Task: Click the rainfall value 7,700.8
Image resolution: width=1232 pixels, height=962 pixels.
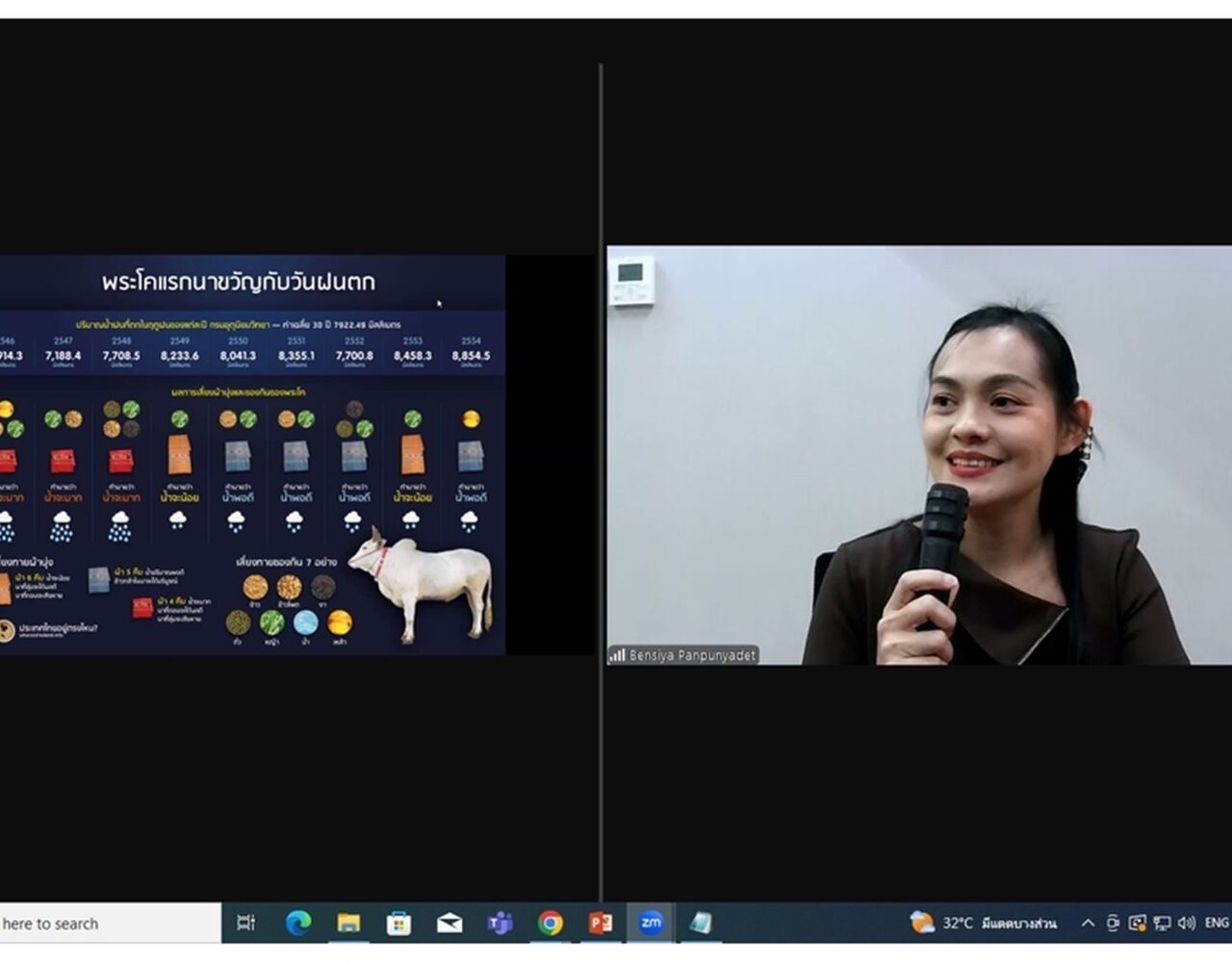Action: point(354,355)
